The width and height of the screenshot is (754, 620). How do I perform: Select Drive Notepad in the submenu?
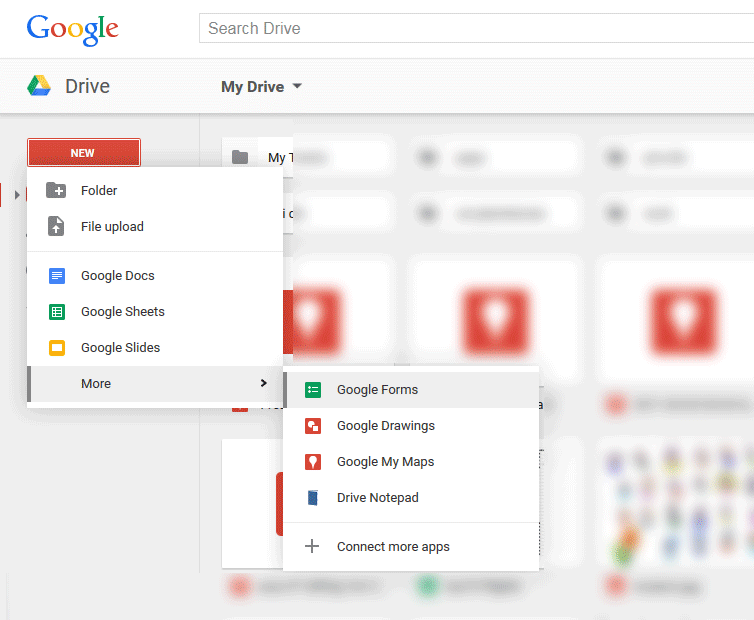tap(411, 497)
